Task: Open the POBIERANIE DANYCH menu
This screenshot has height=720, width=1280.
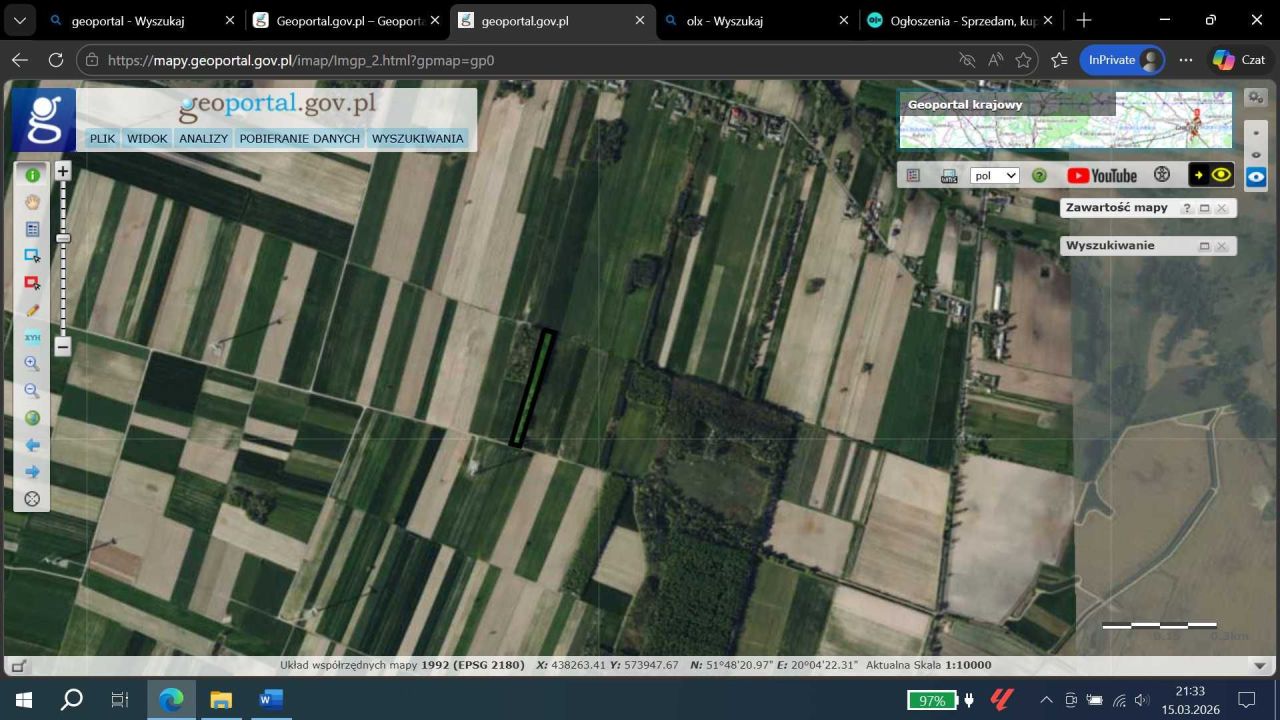Action: click(x=299, y=139)
